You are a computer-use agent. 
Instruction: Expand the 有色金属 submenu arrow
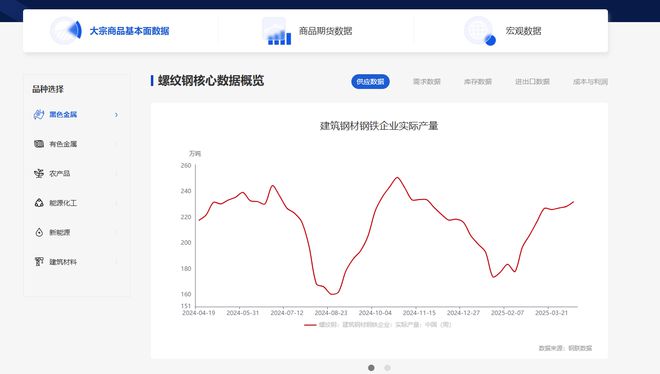point(117,144)
